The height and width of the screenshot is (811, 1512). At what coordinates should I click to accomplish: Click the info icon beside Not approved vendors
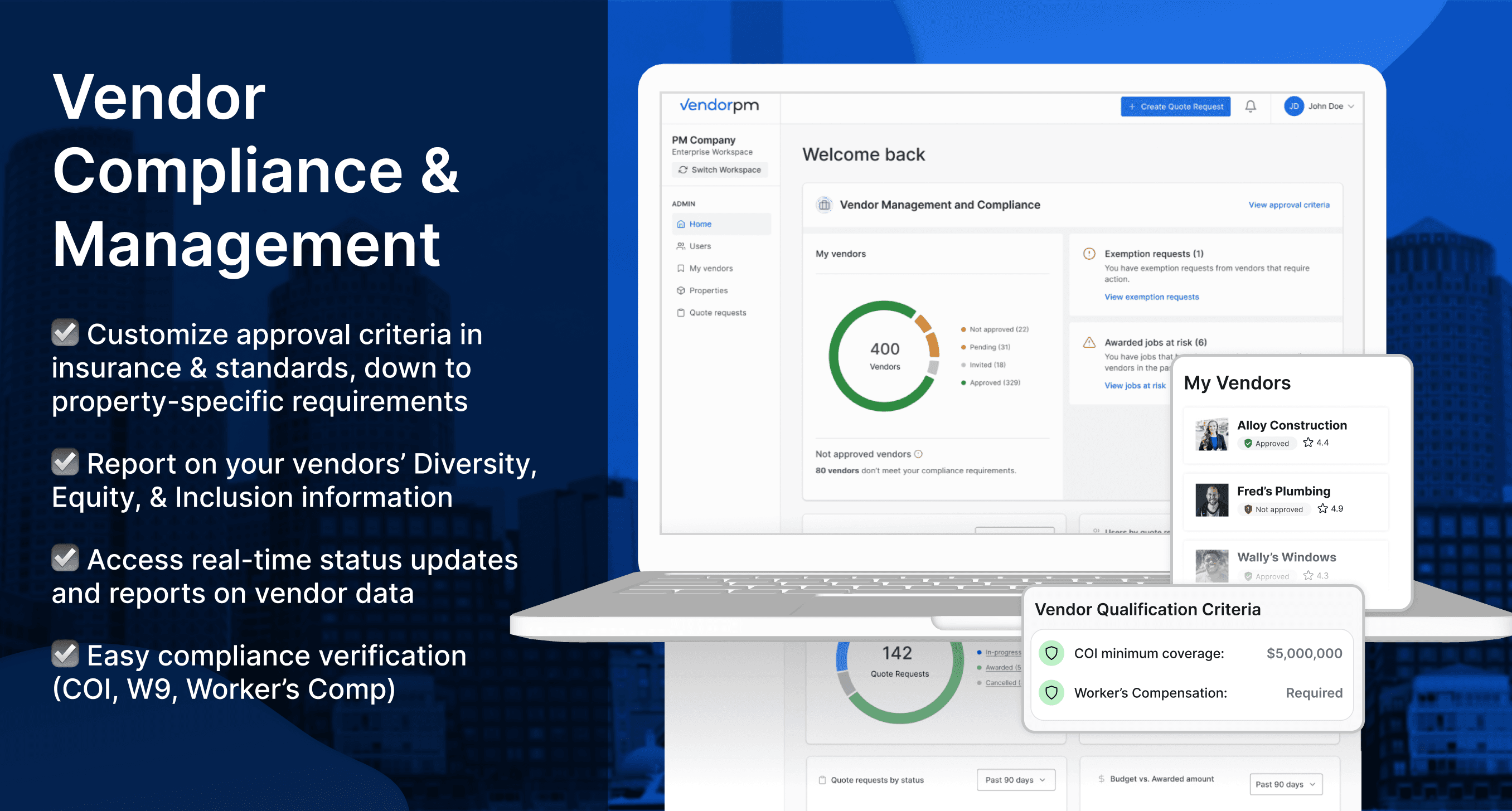(919, 454)
